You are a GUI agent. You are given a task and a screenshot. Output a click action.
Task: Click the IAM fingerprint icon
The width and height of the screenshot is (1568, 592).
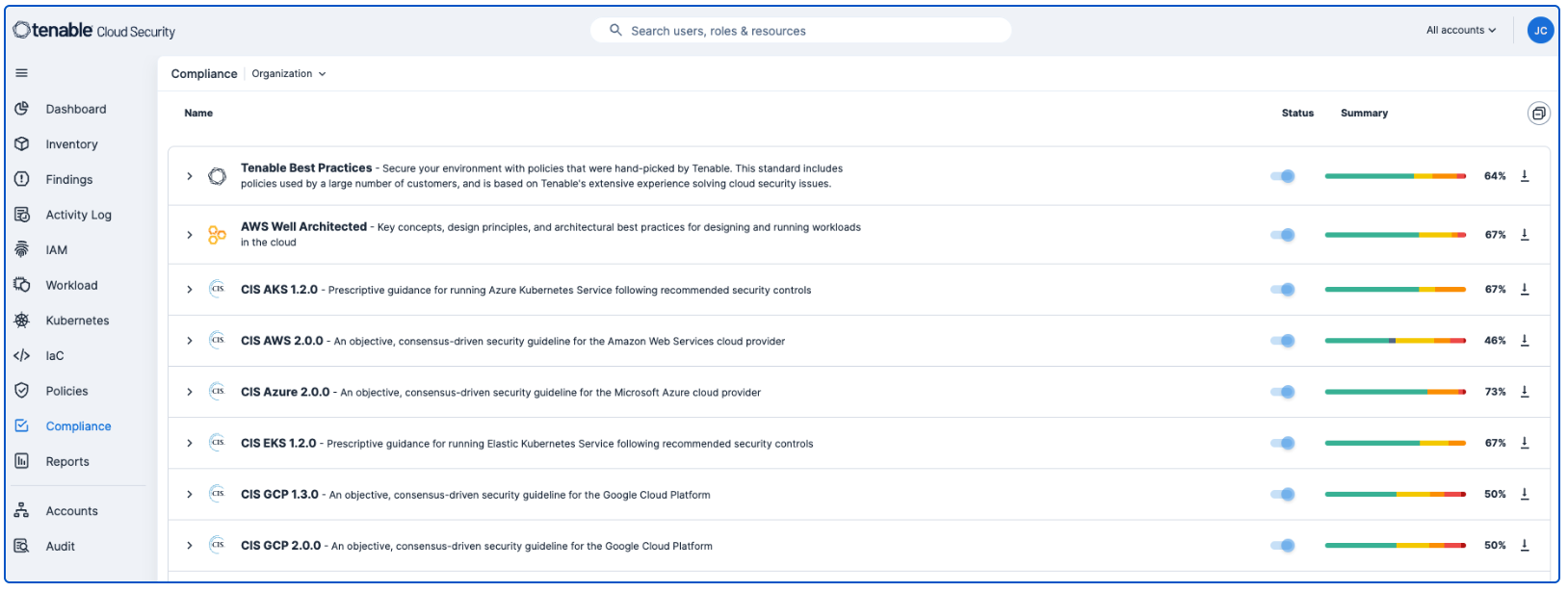[x=21, y=249]
